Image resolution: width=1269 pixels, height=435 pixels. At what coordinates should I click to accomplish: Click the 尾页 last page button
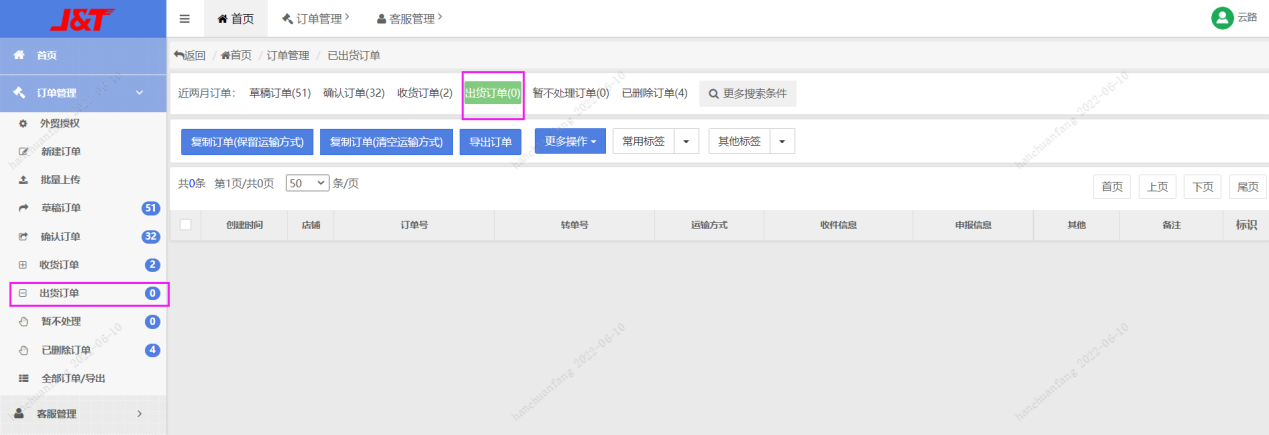1247,186
